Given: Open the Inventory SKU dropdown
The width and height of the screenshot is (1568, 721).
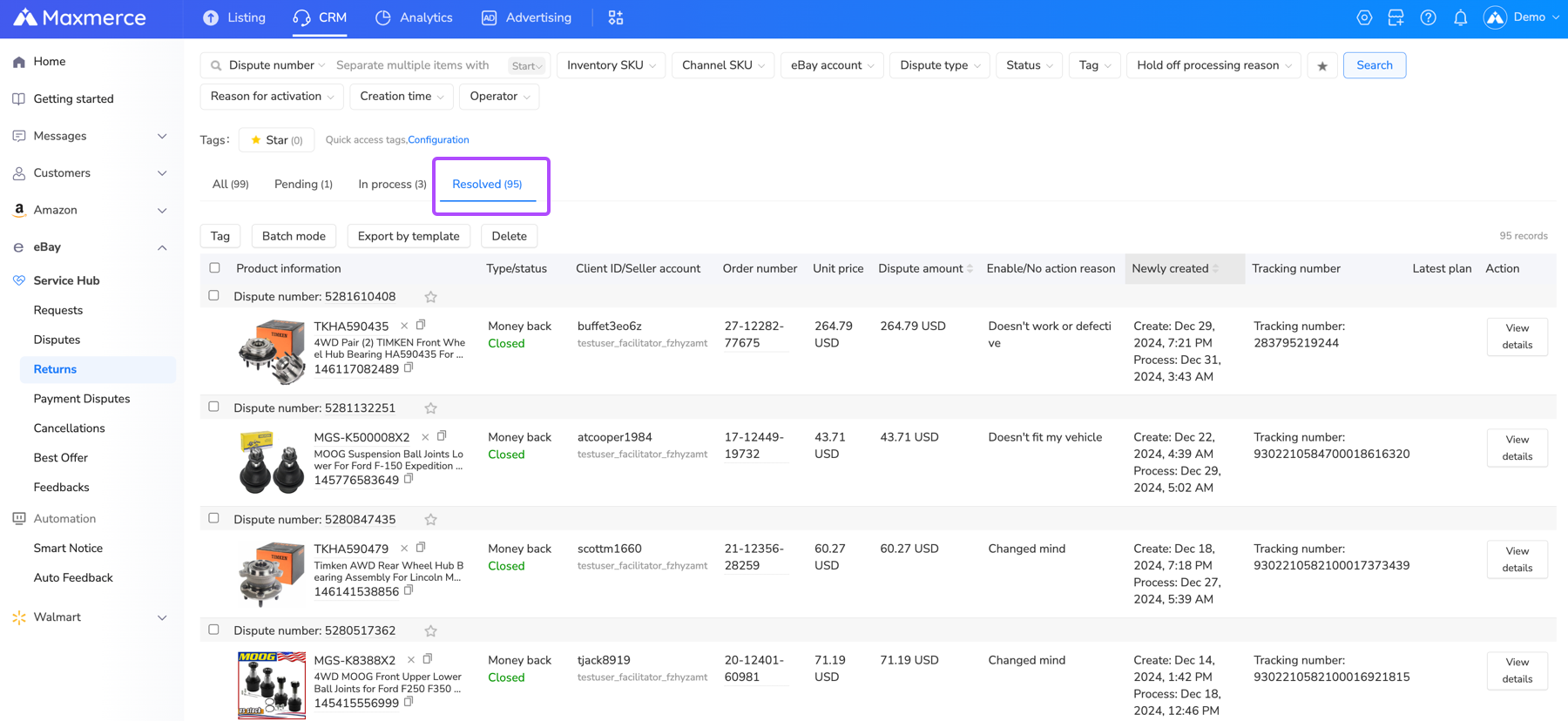Looking at the screenshot, I should click(611, 65).
